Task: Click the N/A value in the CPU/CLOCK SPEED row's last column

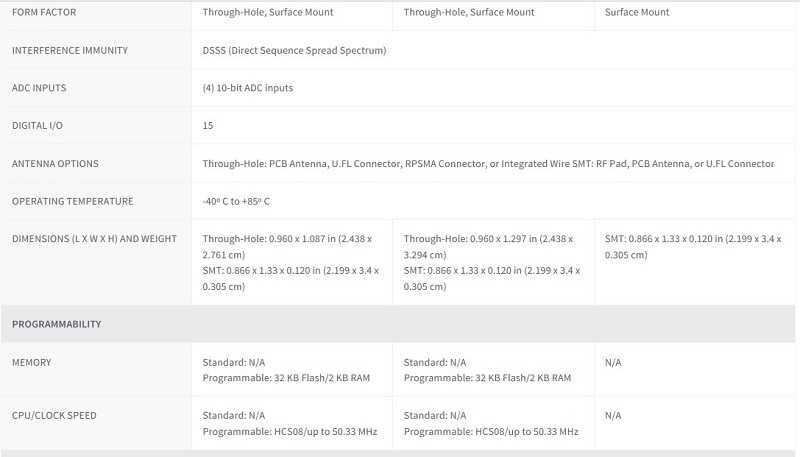Action: point(614,415)
